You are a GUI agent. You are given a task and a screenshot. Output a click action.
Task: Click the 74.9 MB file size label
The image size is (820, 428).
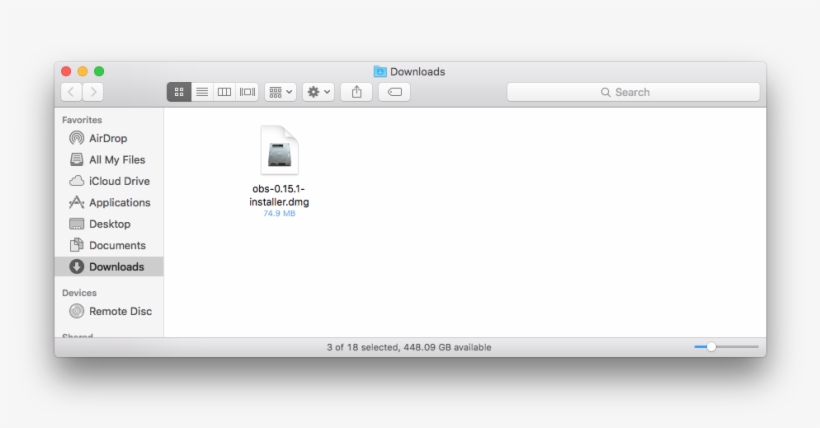[x=279, y=213]
